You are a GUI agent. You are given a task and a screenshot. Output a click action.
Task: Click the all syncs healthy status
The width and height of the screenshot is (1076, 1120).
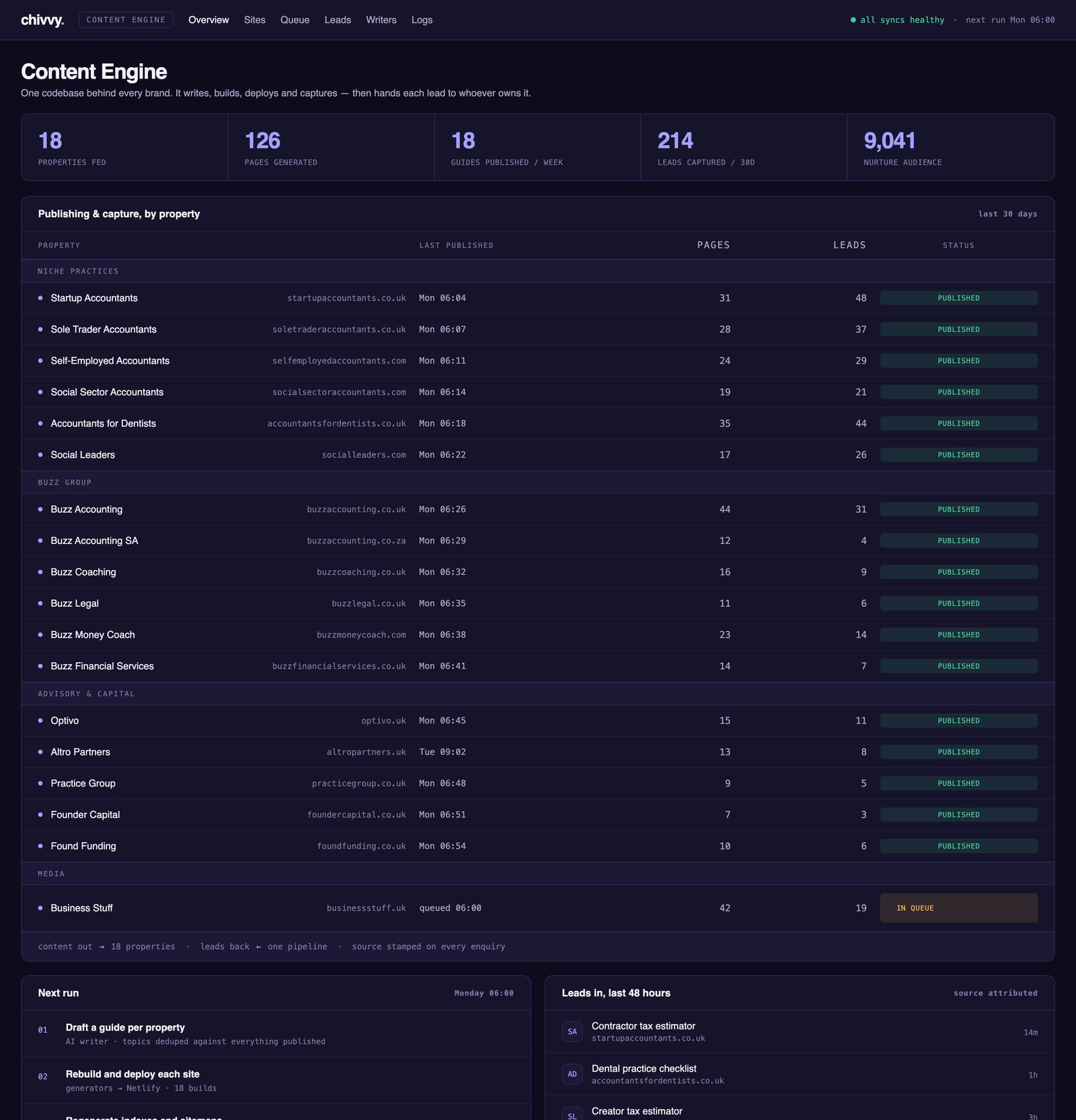click(x=897, y=20)
